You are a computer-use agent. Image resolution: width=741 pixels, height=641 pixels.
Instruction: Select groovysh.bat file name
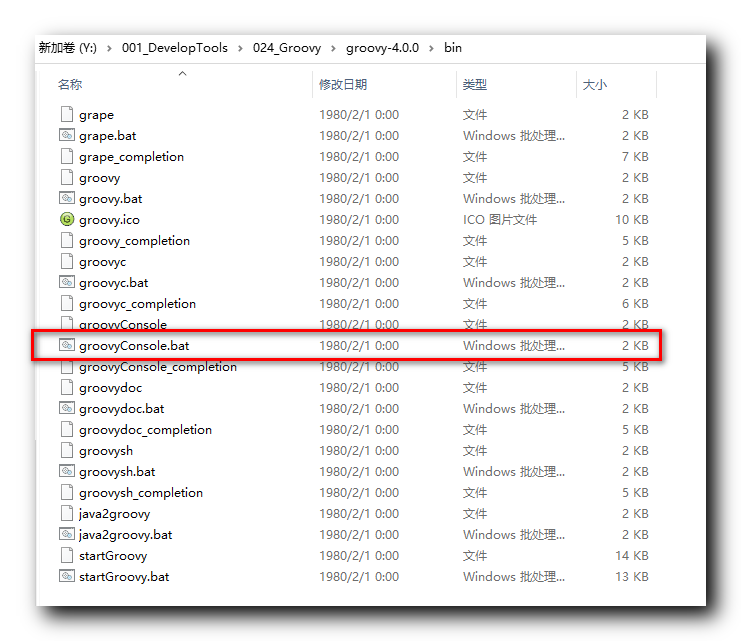[117, 471]
